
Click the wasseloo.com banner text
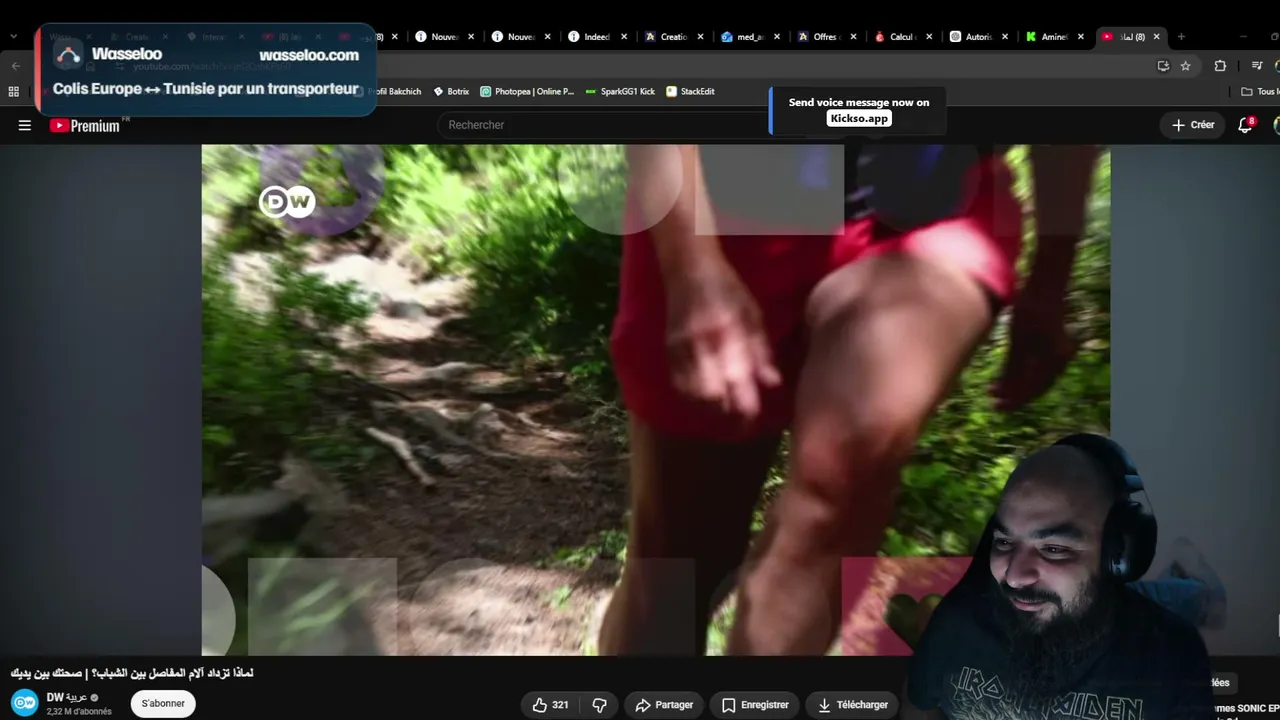[309, 55]
